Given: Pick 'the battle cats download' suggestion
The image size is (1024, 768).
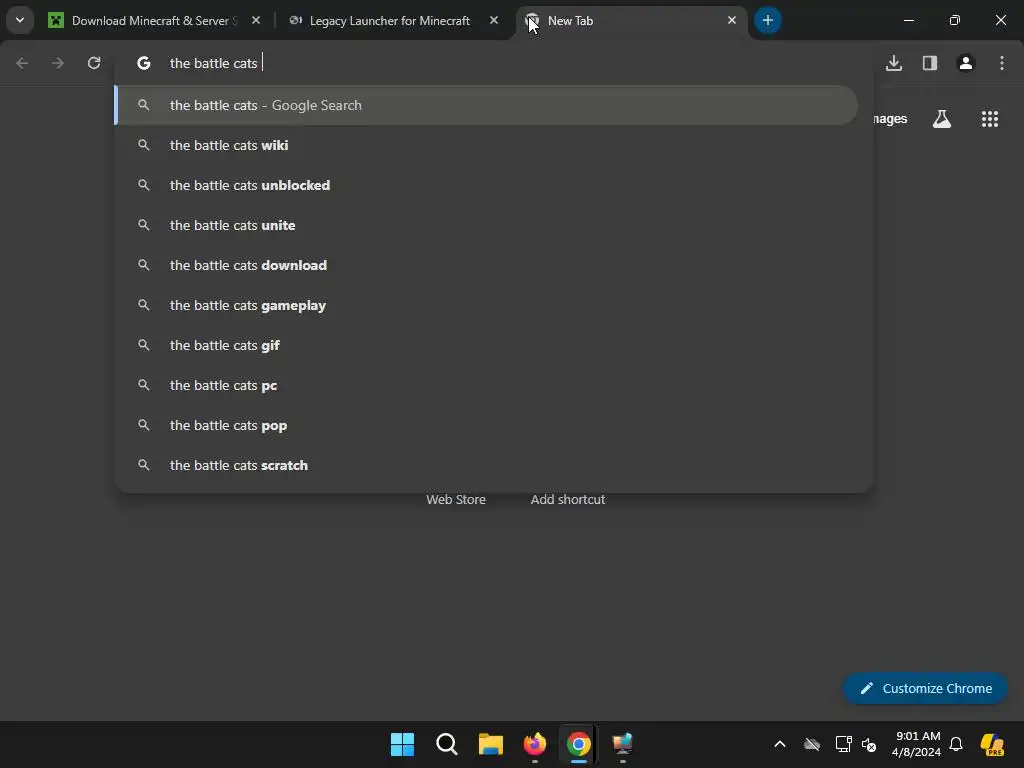Looking at the screenshot, I should tap(486, 265).
